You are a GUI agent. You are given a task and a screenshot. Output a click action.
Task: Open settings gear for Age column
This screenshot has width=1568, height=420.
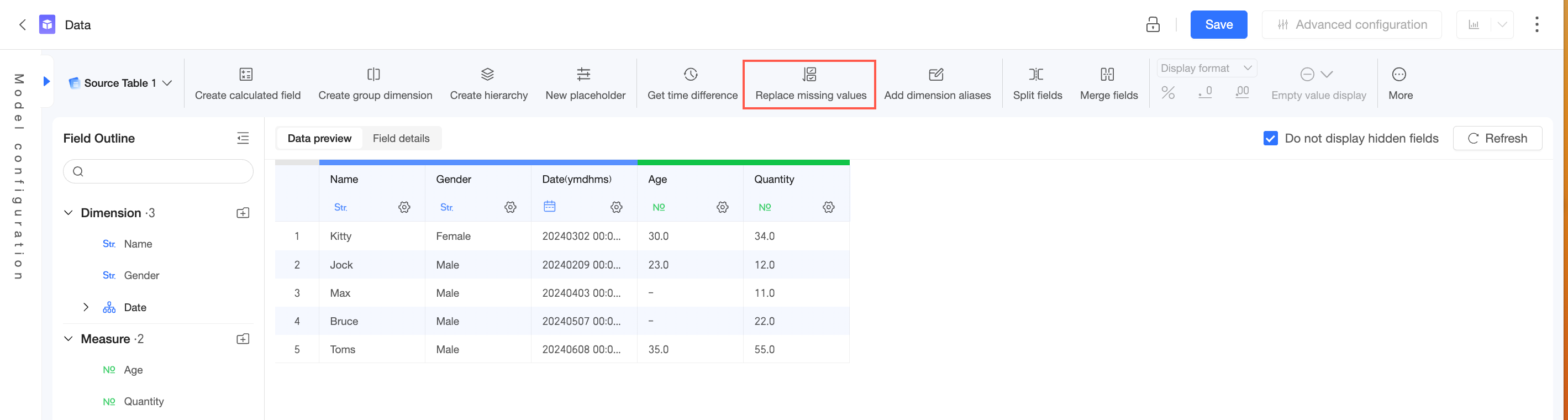pos(723,208)
